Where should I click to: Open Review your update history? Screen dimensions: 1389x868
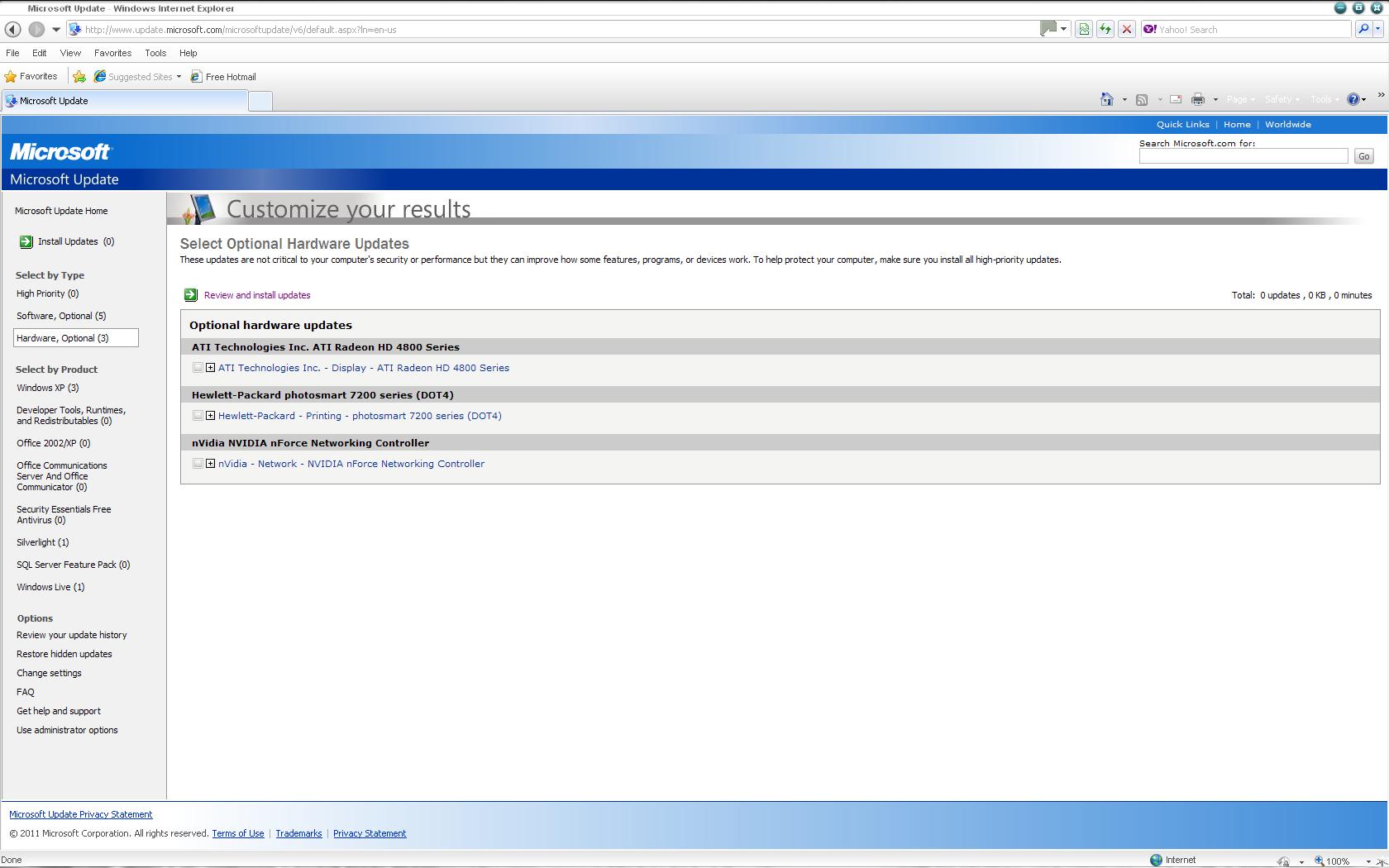72,636
